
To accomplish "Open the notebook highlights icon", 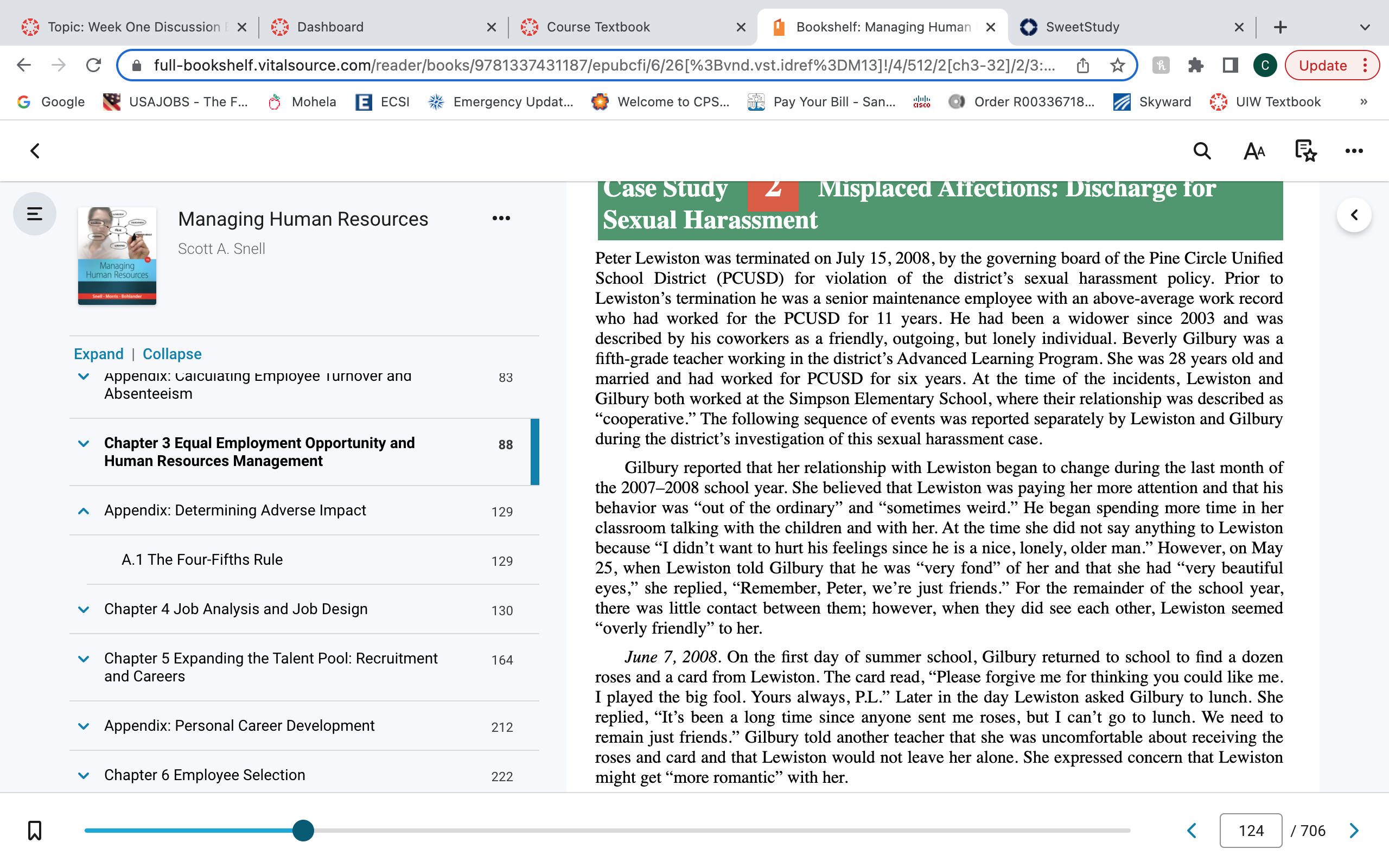I will click(x=1305, y=151).
